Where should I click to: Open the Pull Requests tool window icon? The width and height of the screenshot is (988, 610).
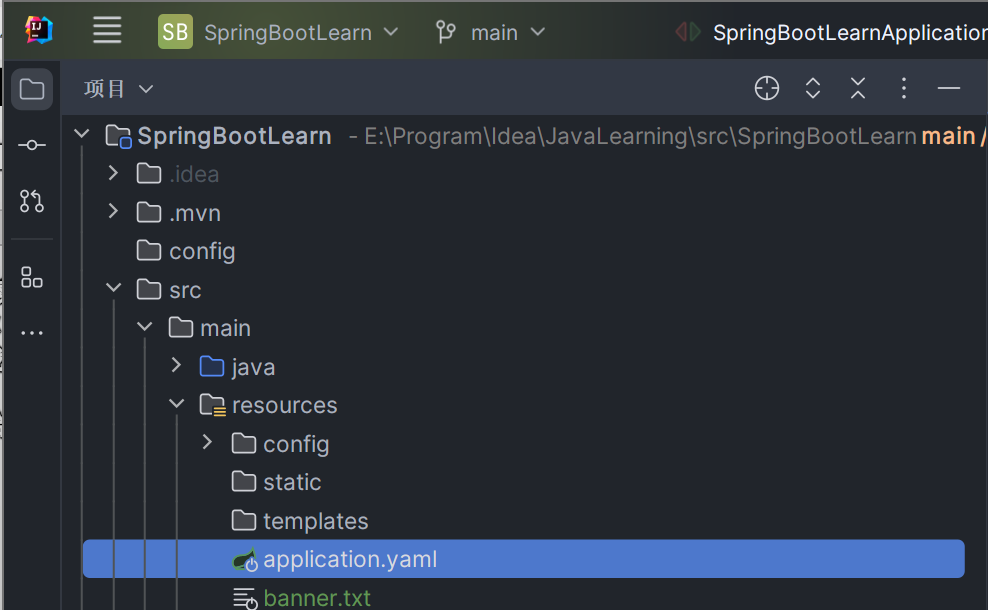click(32, 201)
